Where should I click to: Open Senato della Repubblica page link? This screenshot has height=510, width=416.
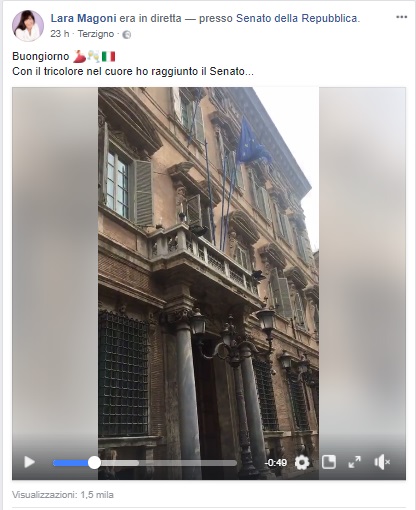click(297, 18)
